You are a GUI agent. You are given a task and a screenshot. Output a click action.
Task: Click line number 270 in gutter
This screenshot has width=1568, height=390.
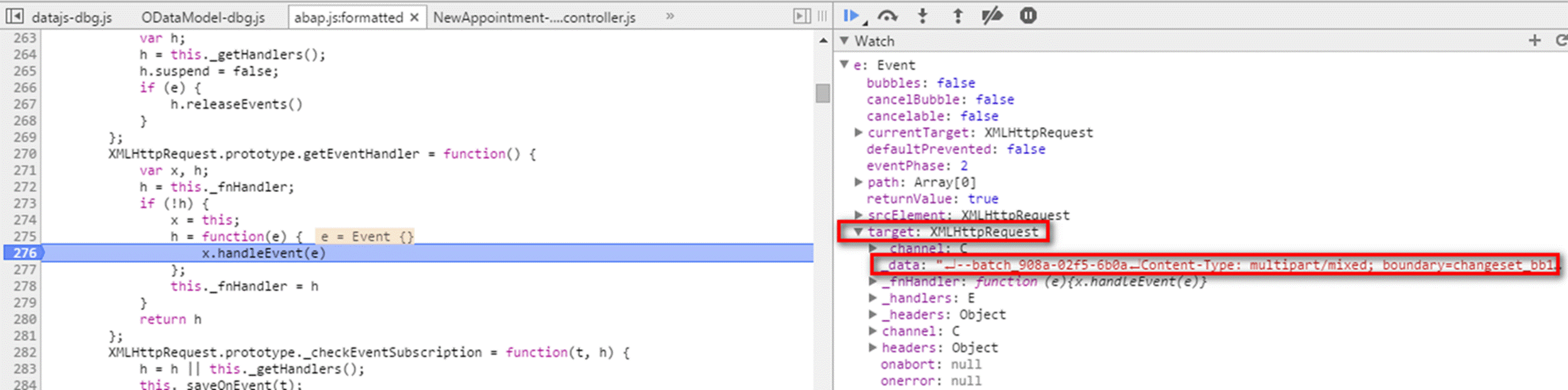pos(25,153)
